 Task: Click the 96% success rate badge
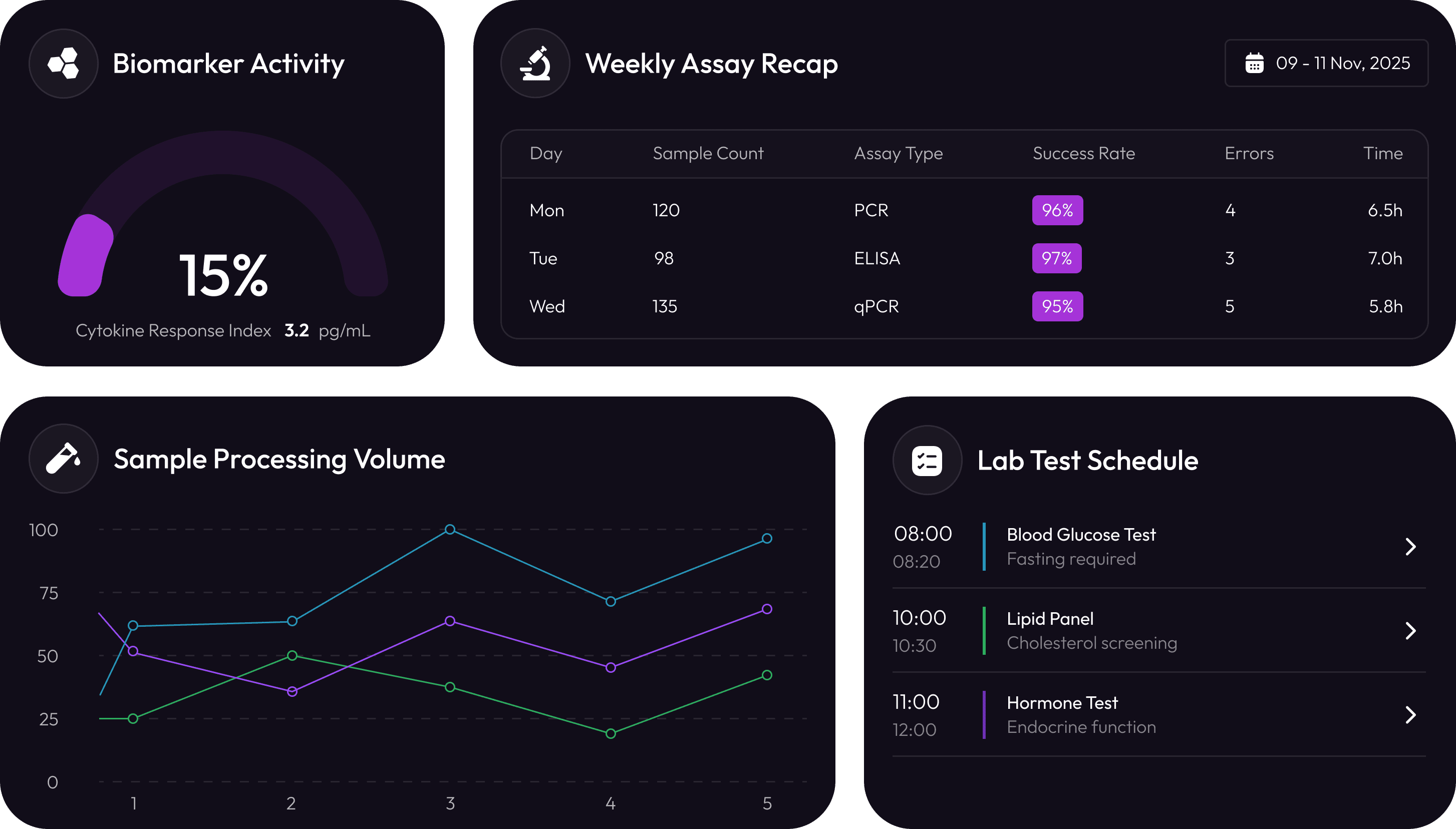point(1057,210)
